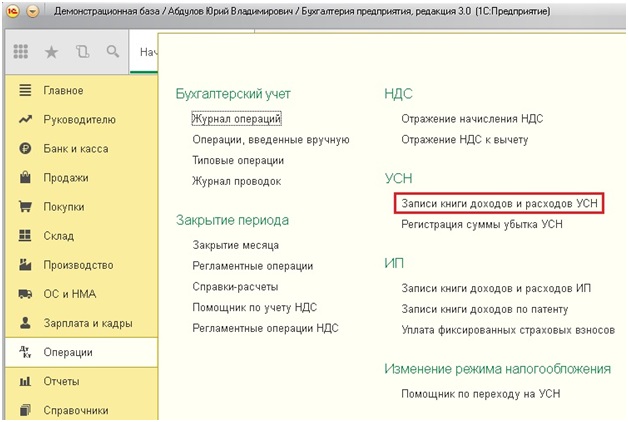Switch to the Начальная страница tab
This screenshot has height=422, width=628.
[x=148, y=52]
